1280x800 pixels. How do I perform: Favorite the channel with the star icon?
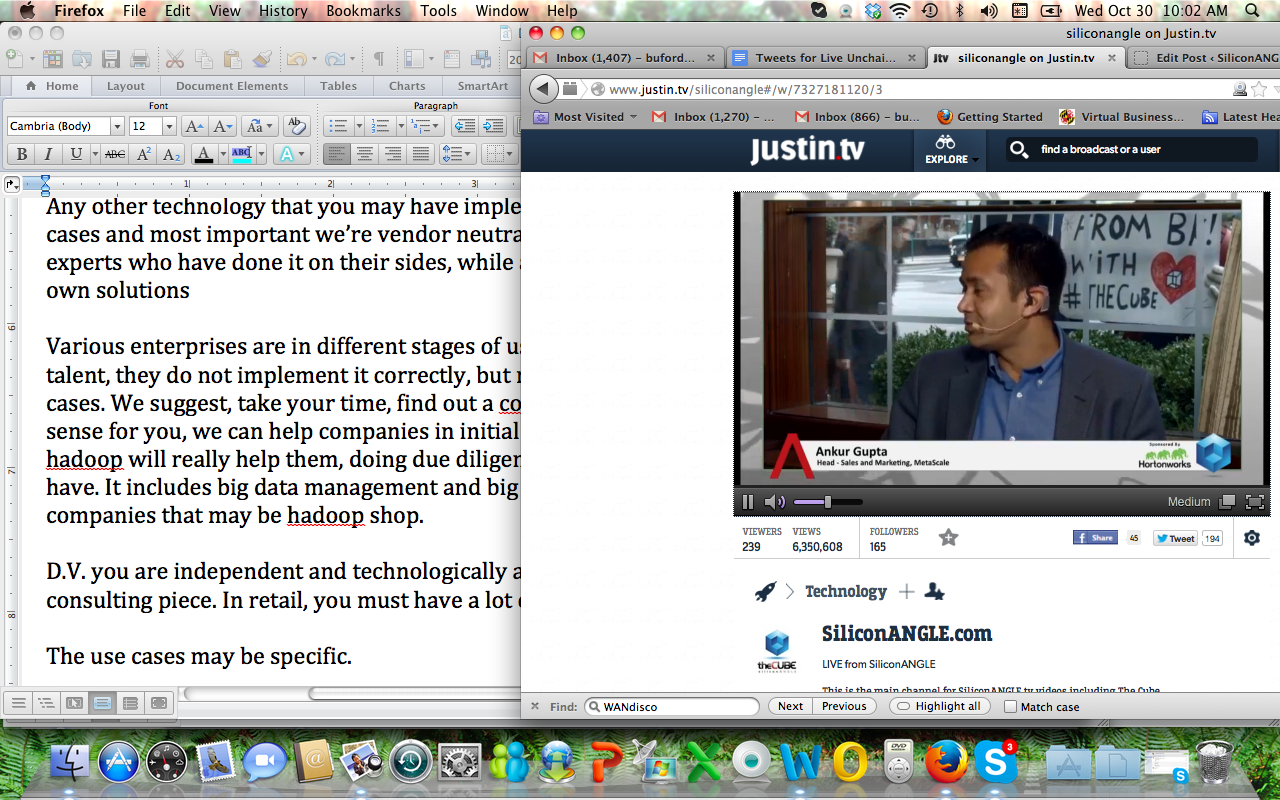point(949,538)
